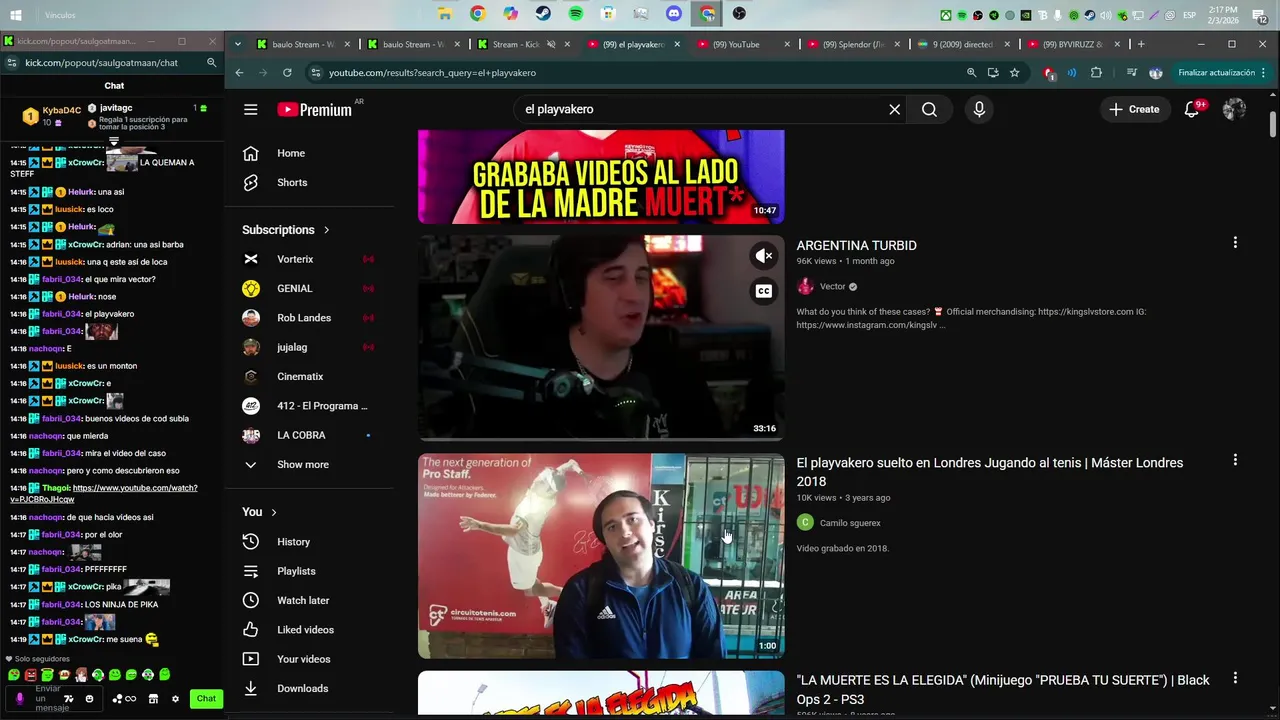This screenshot has width=1280, height=720.
Task: Open options for LA MUERTE ES LA ELEGIDA
Action: point(1235,678)
